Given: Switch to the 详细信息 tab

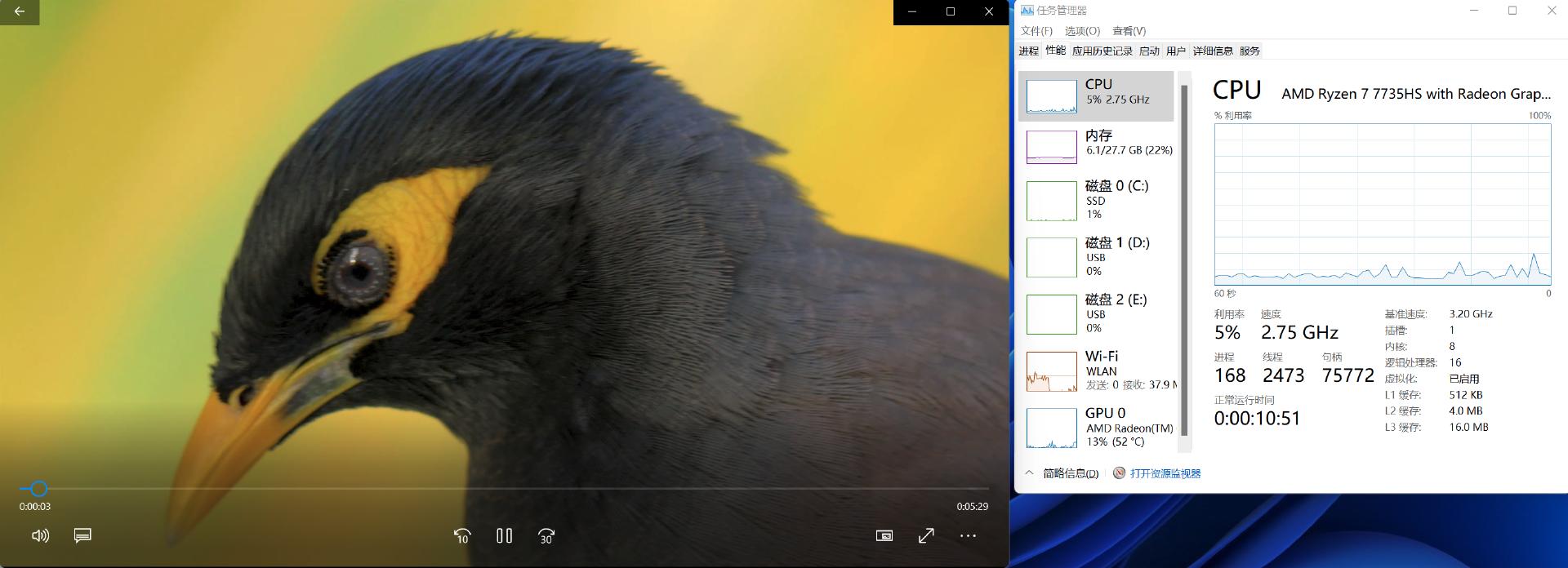Looking at the screenshot, I should [1213, 51].
